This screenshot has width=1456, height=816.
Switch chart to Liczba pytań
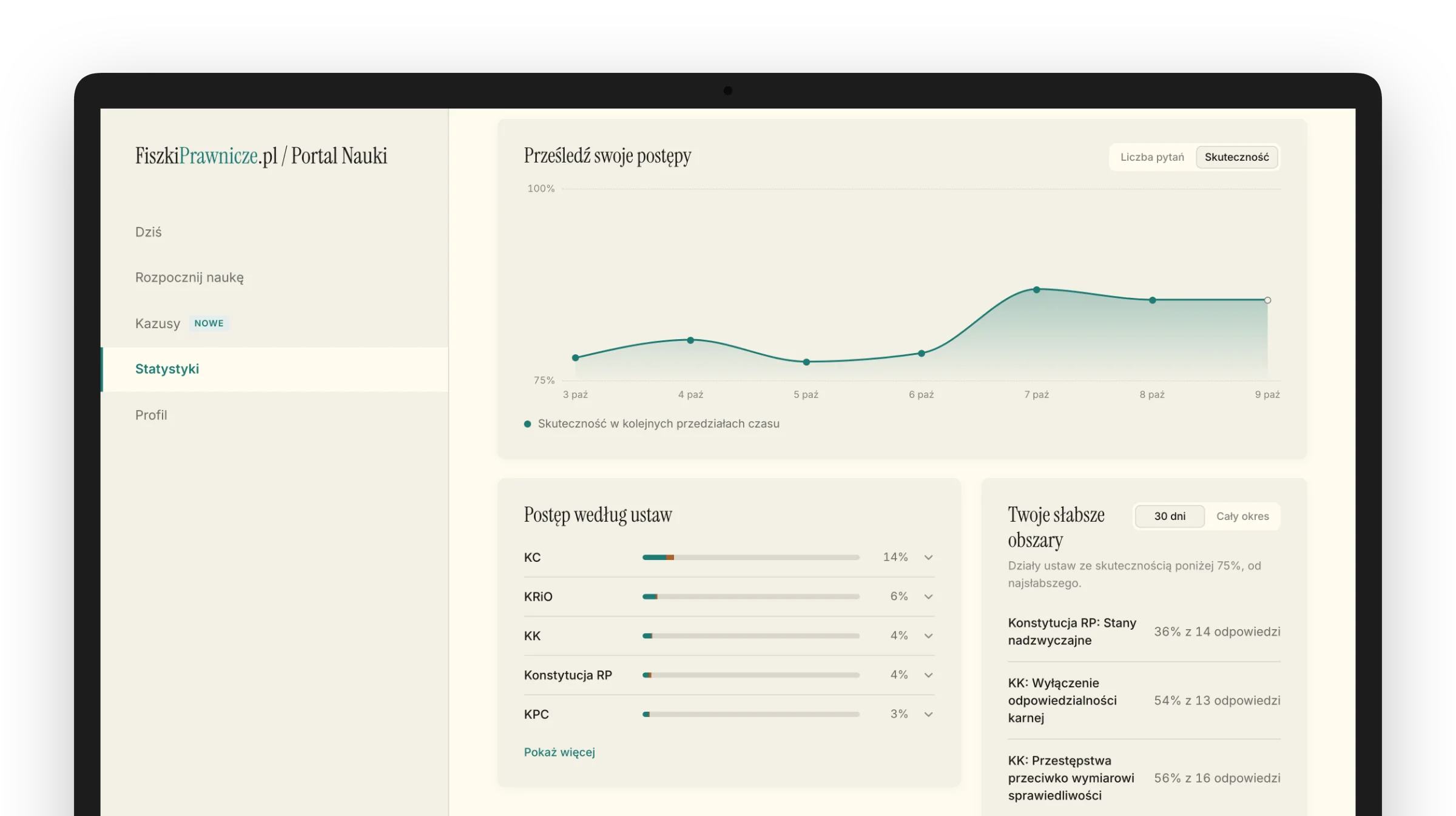coord(1152,157)
